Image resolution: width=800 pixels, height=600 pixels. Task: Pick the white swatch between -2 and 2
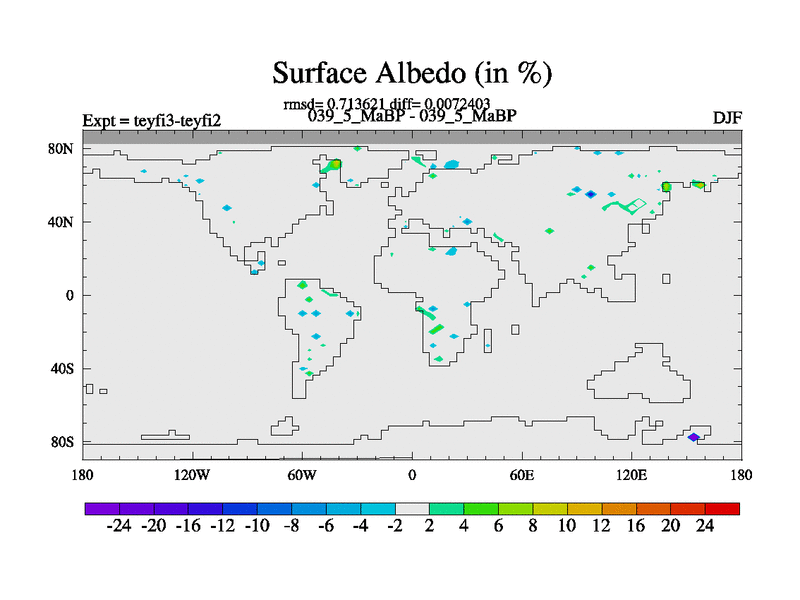click(x=412, y=509)
